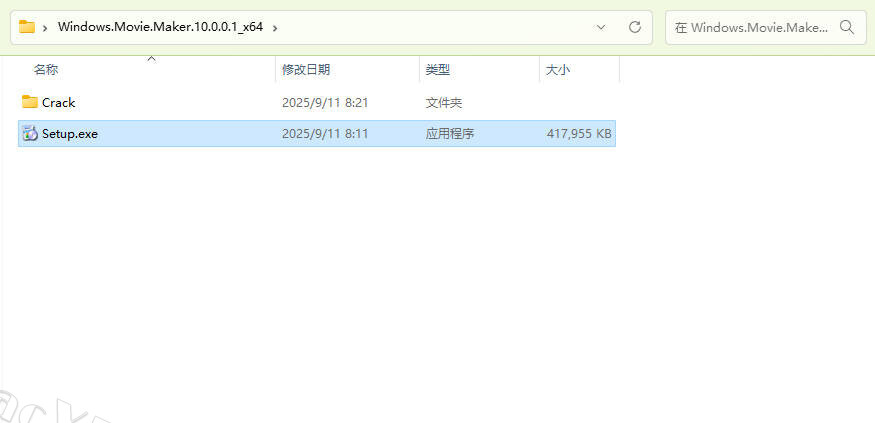
Task: Select the Setup.exe file name
Action: [x=70, y=134]
